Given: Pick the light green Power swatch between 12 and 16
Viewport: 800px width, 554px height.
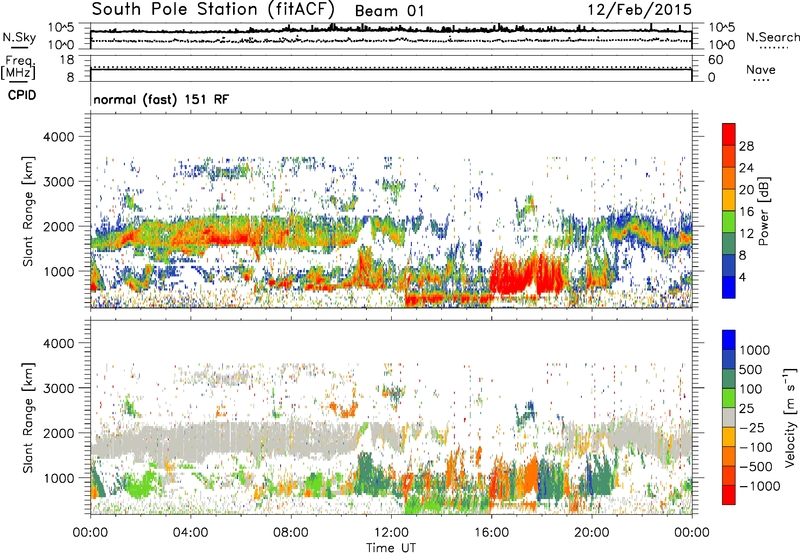Looking at the screenshot, I should (x=729, y=222).
